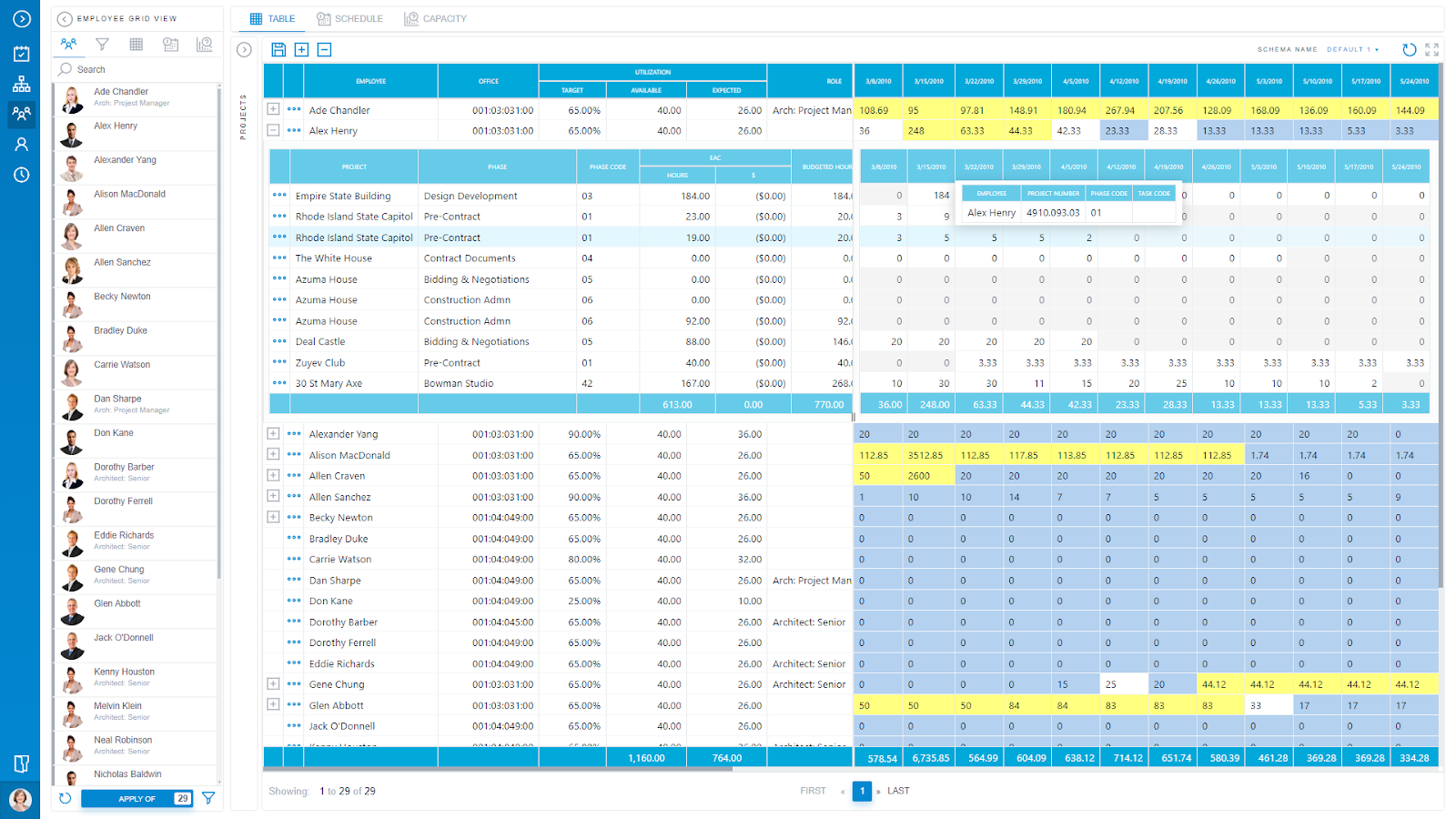1456x819 pixels.
Task: Click the Search field in the employee panel
Action: pos(137,69)
